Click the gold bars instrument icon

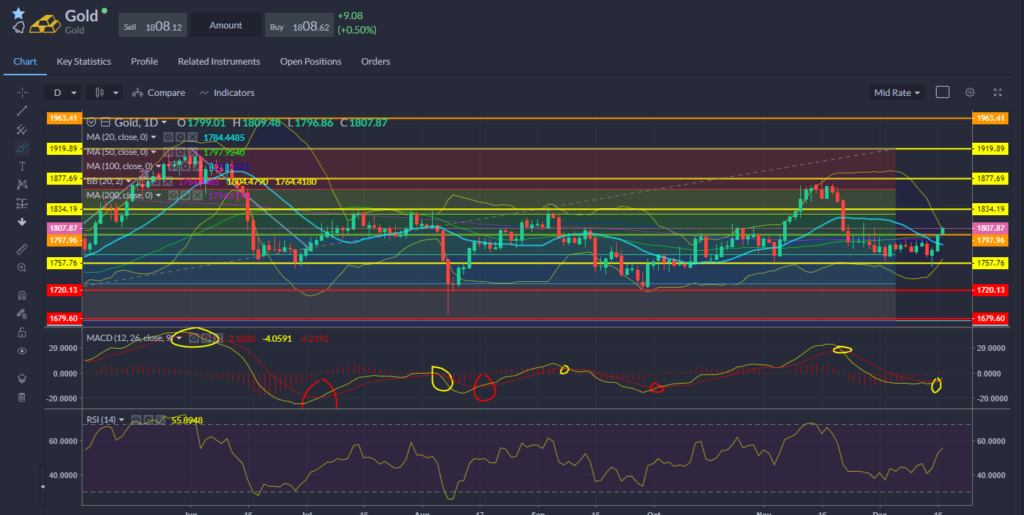[45, 23]
